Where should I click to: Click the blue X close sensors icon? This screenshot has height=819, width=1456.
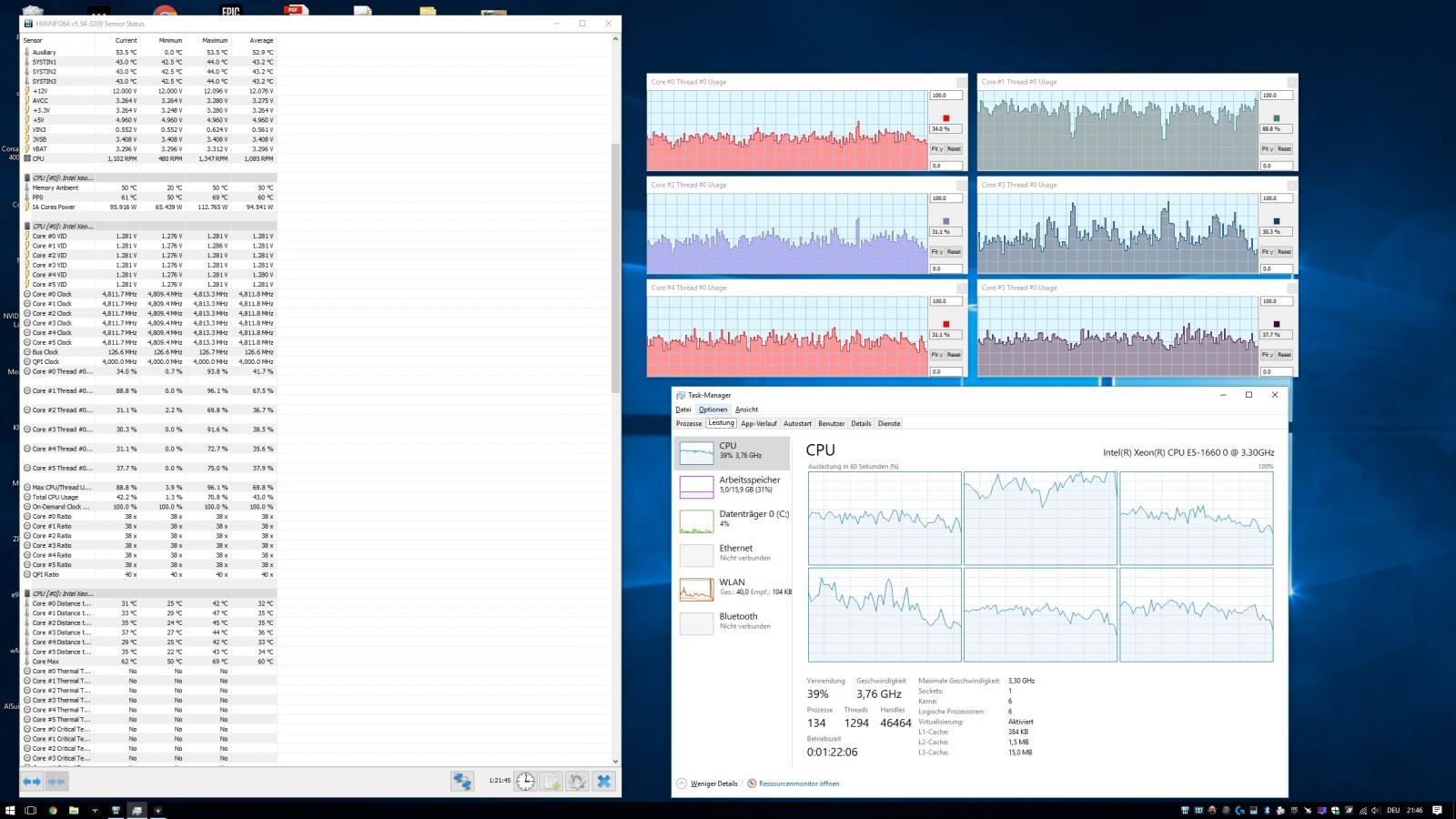tap(603, 781)
